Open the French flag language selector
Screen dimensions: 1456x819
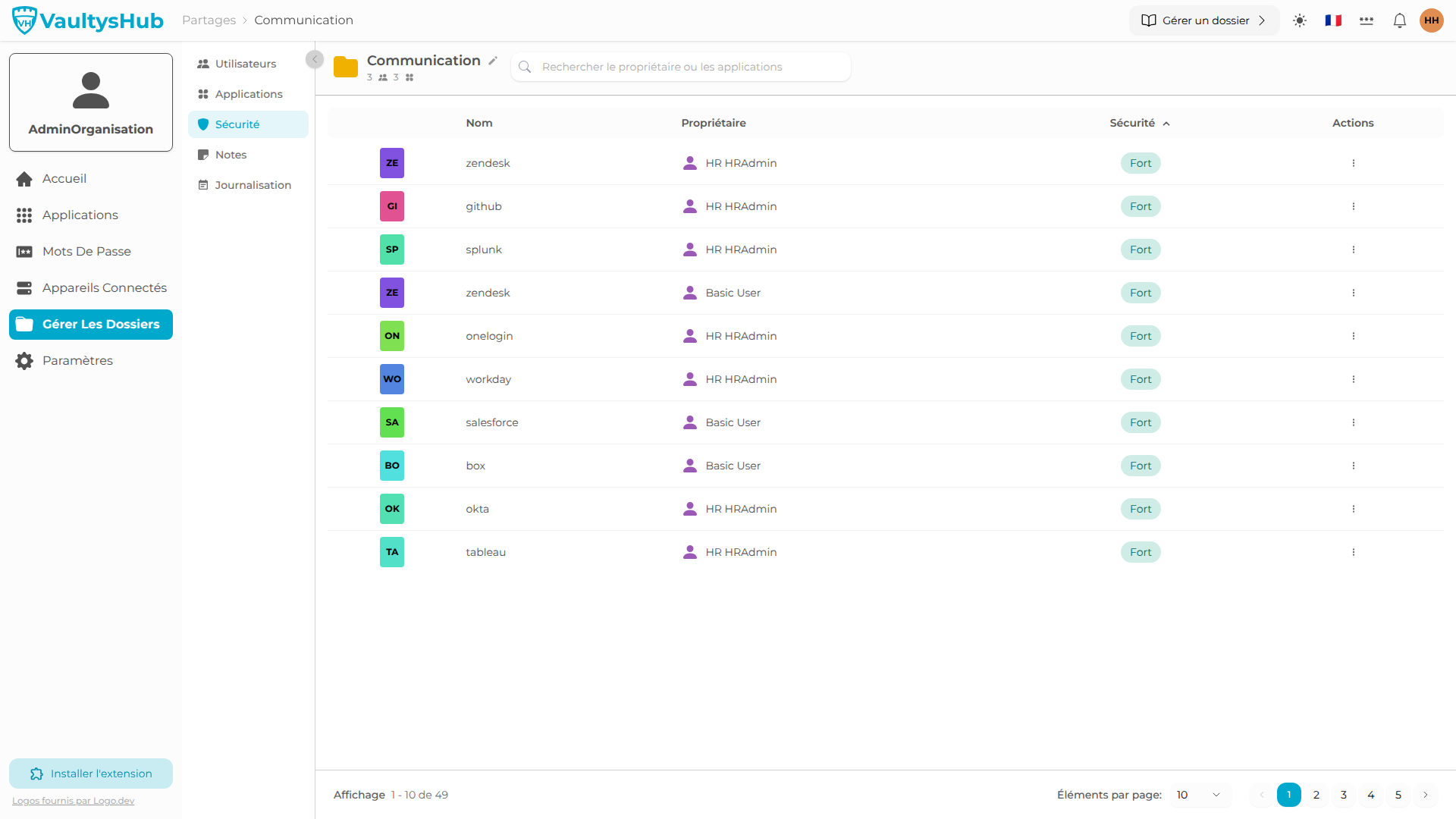coord(1333,20)
